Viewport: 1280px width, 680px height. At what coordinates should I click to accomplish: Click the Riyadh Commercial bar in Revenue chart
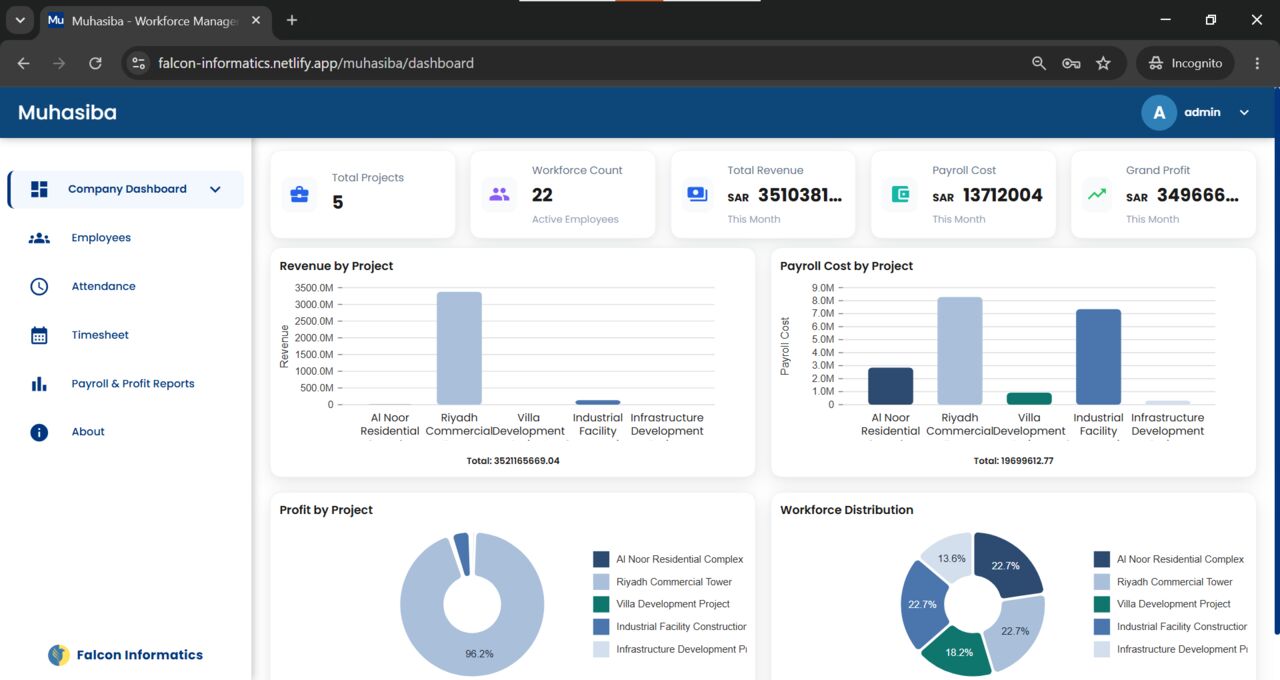click(x=459, y=348)
